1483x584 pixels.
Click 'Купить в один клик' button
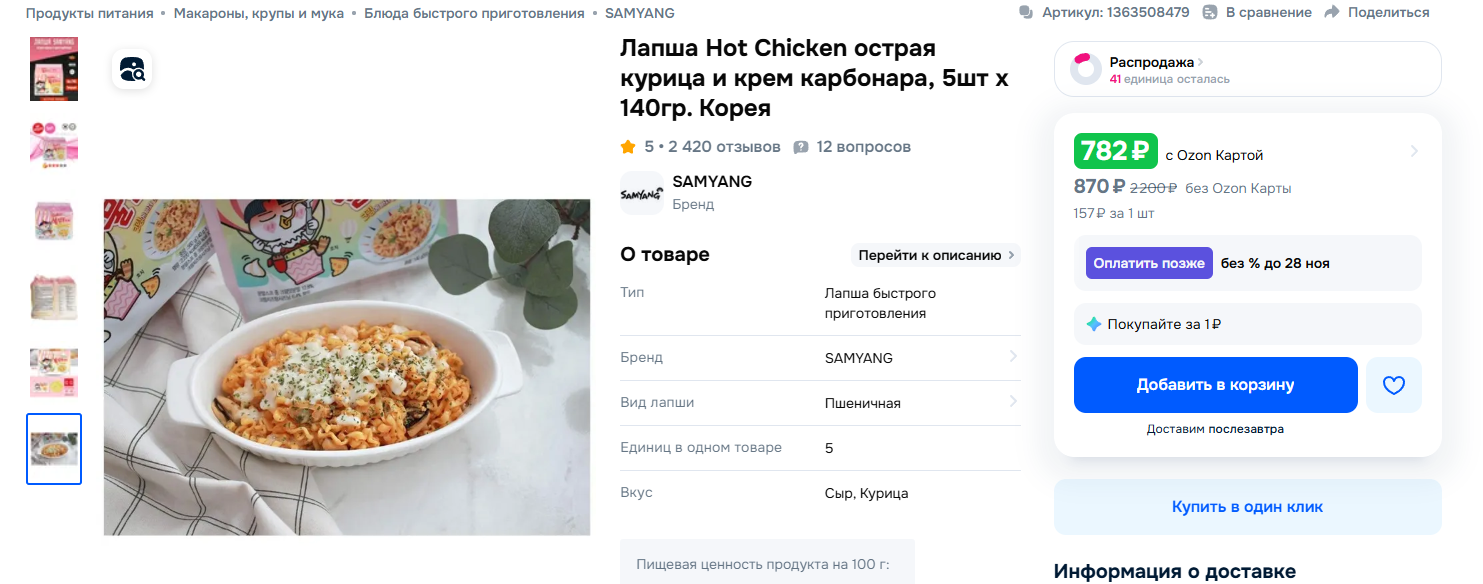(1247, 507)
